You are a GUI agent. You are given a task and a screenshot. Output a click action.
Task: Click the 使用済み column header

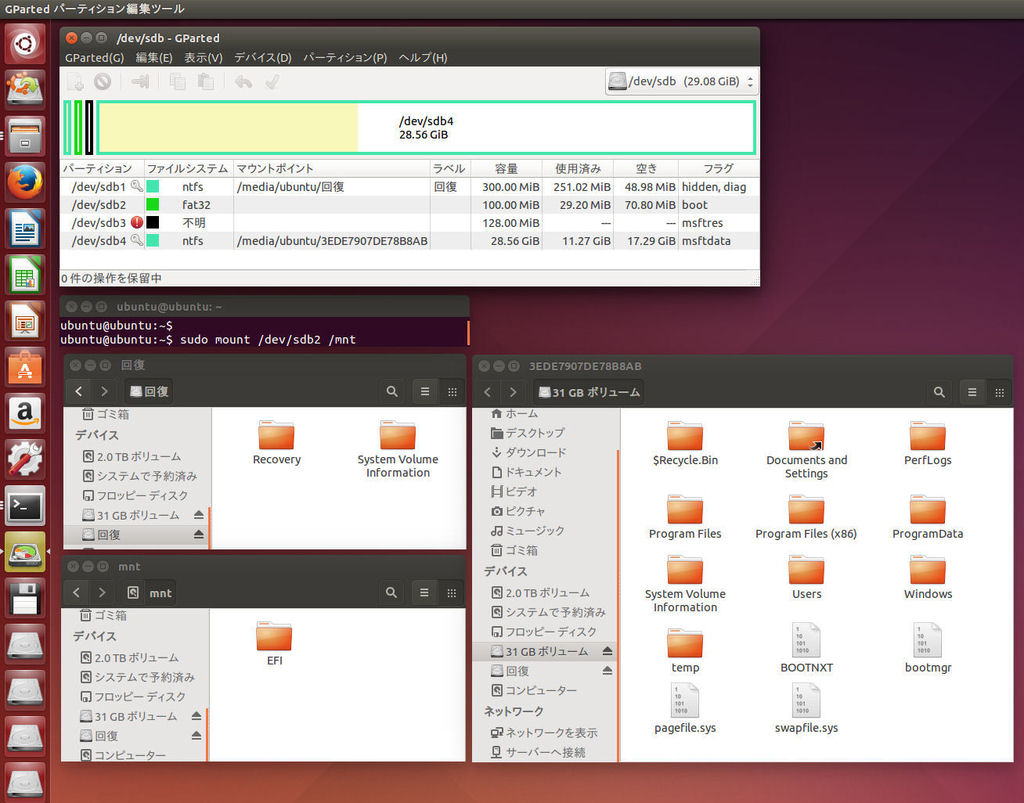578,168
